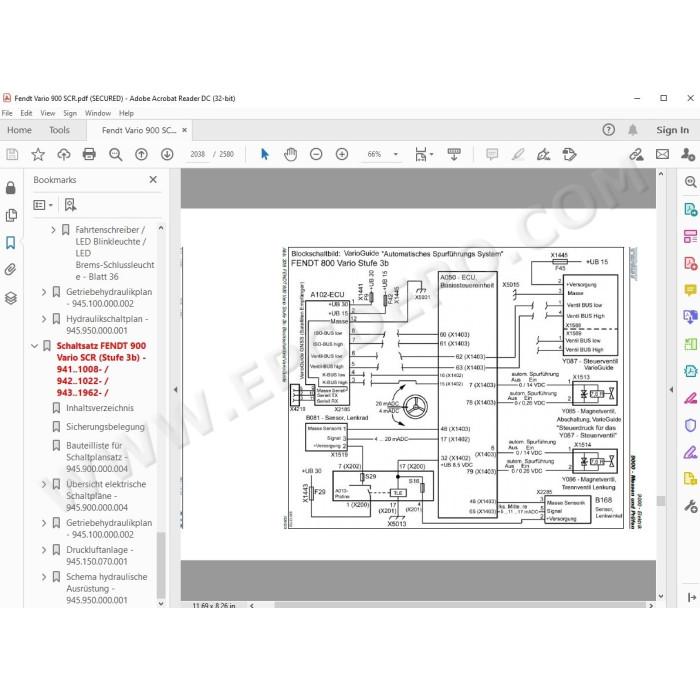Viewport: 700px width, 700px height.
Task: Open the Sicherungsbelegung bookmark
Action: tap(105, 427)
